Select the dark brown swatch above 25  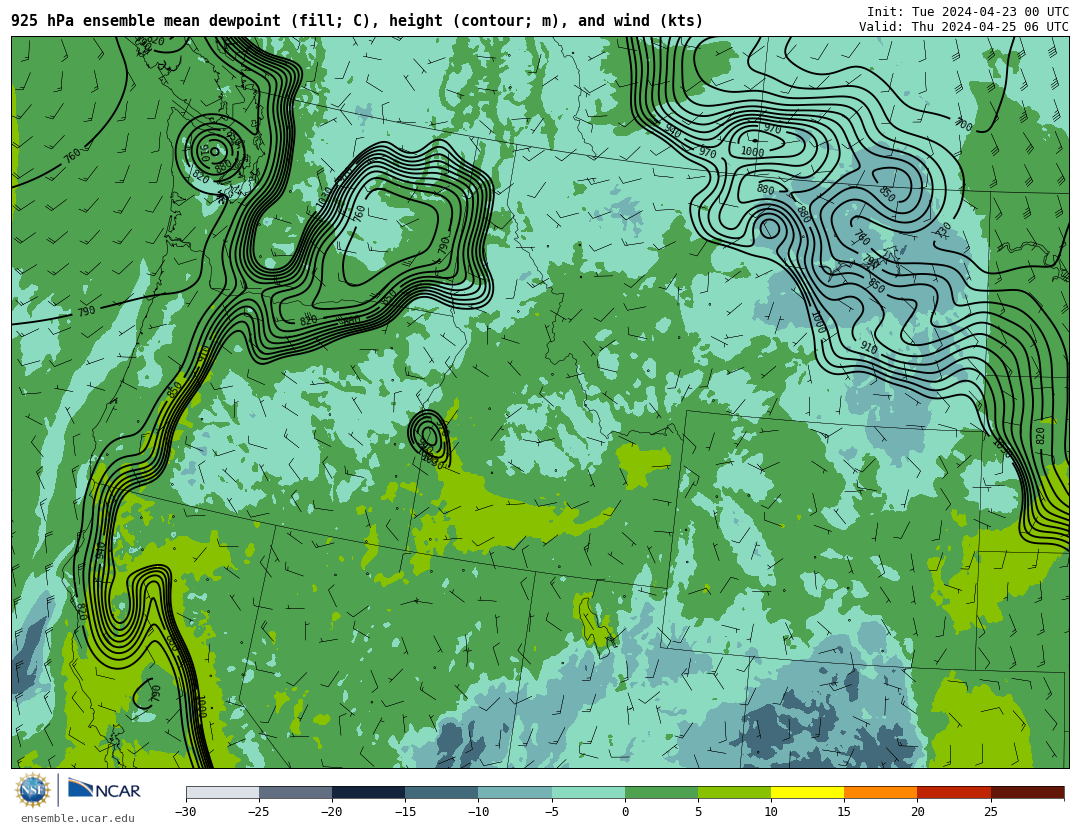[1028, 792]
